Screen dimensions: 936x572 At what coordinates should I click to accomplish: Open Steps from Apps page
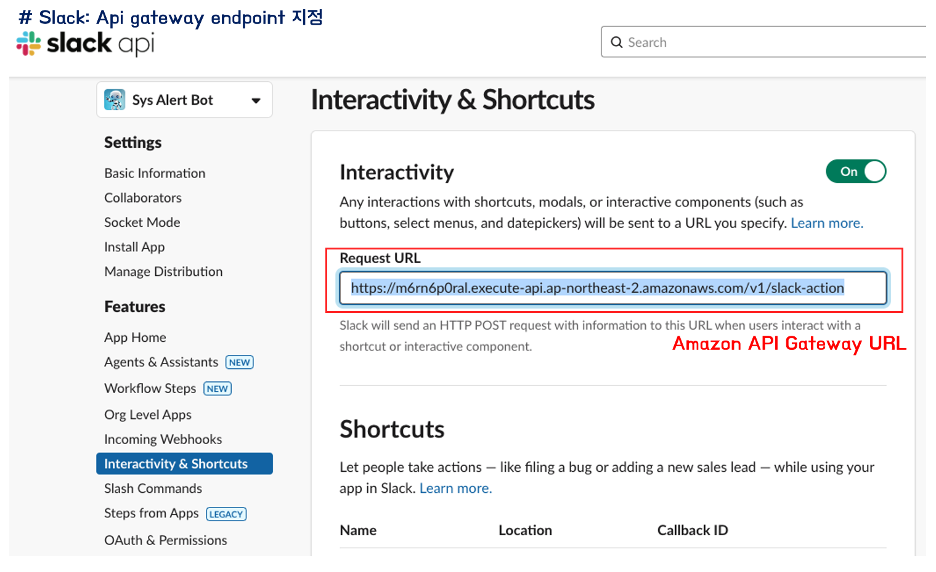click(151, 513)
